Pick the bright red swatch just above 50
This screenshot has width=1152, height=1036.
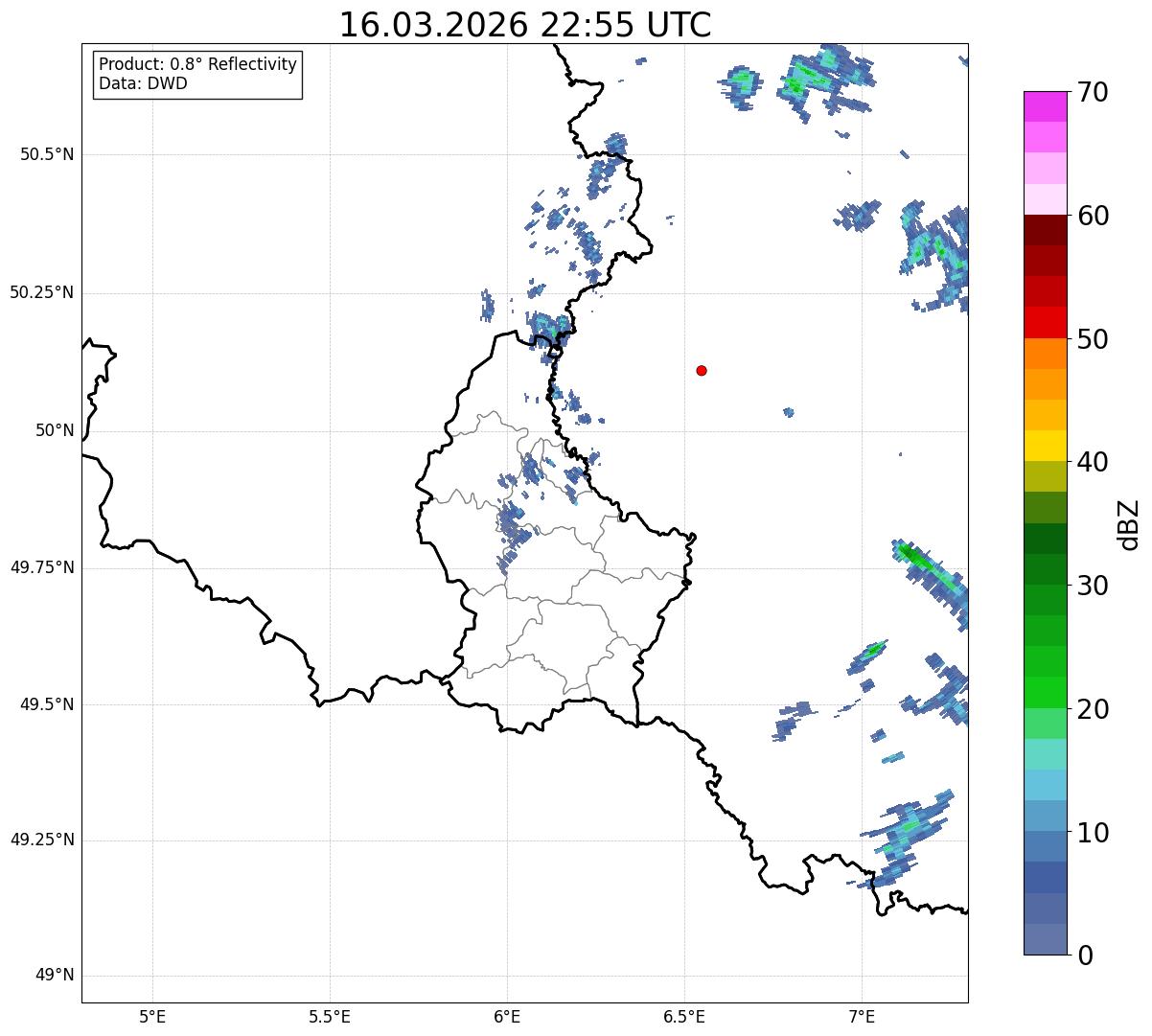pos(1045,323)
